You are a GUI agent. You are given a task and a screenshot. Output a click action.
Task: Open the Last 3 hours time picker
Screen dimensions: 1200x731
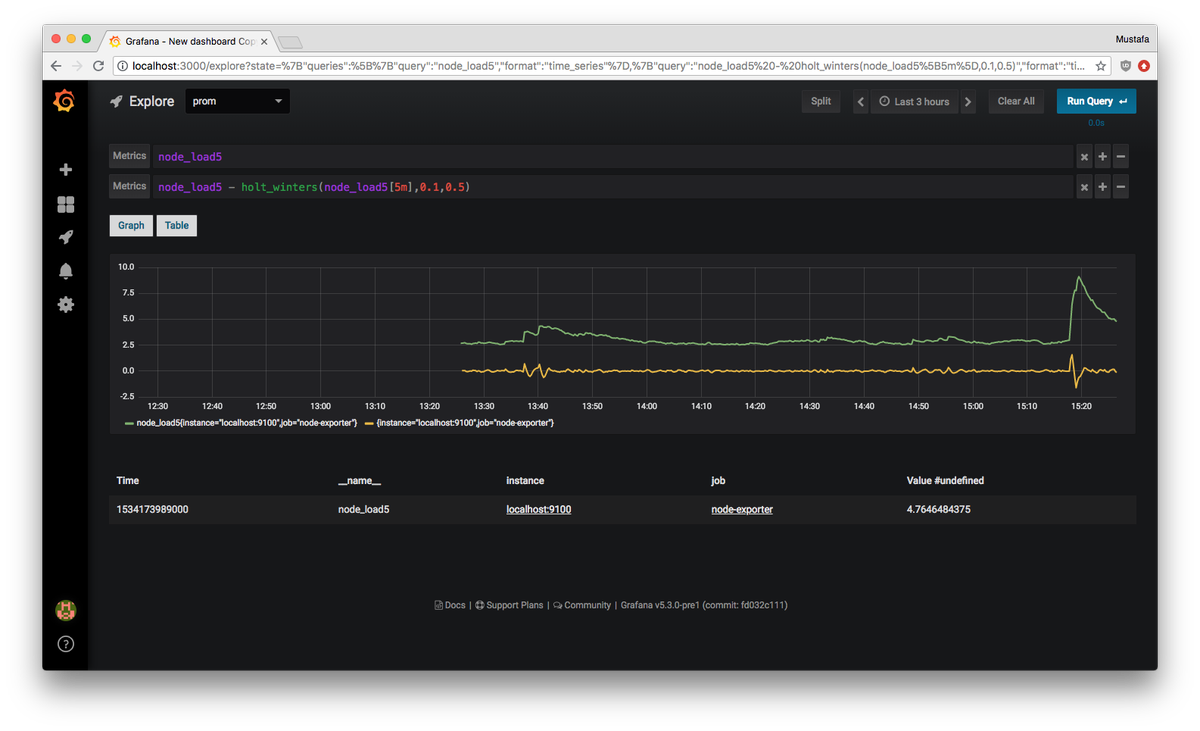coord(915,101)
